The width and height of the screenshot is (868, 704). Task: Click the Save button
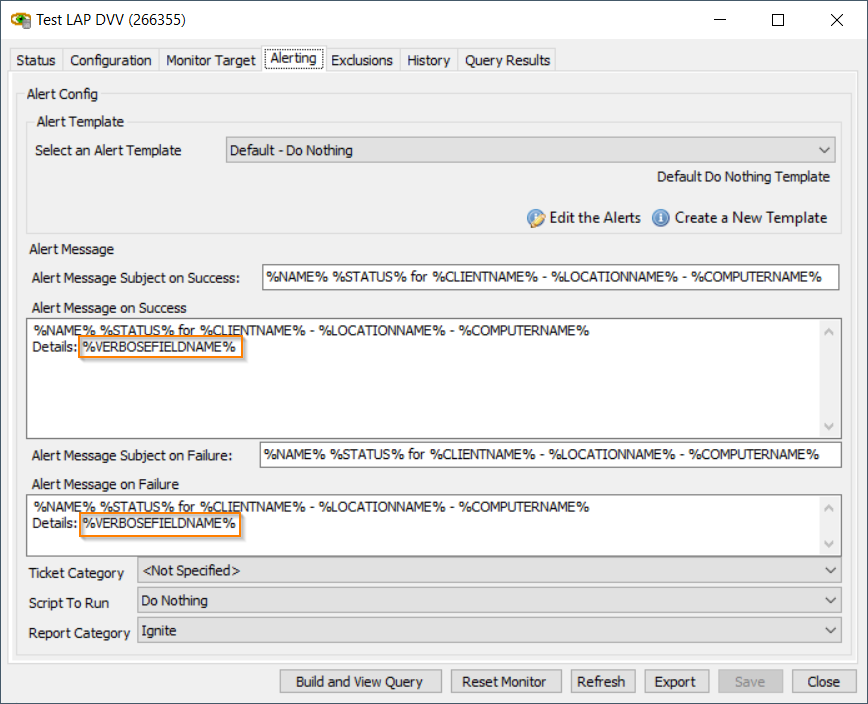pos(750,681)
